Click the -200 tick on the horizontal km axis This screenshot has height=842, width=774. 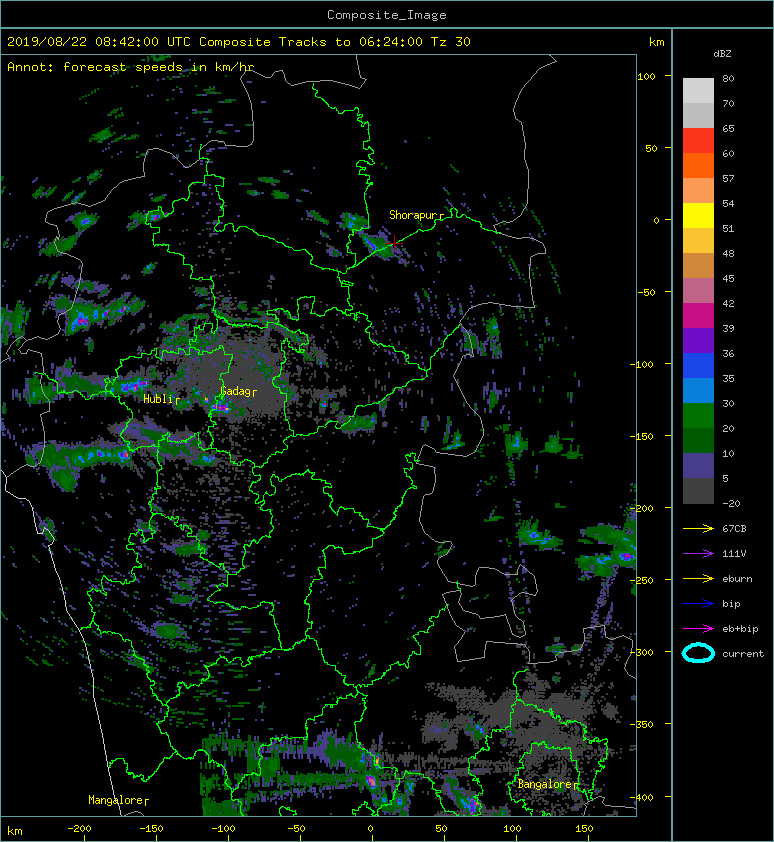79,829
